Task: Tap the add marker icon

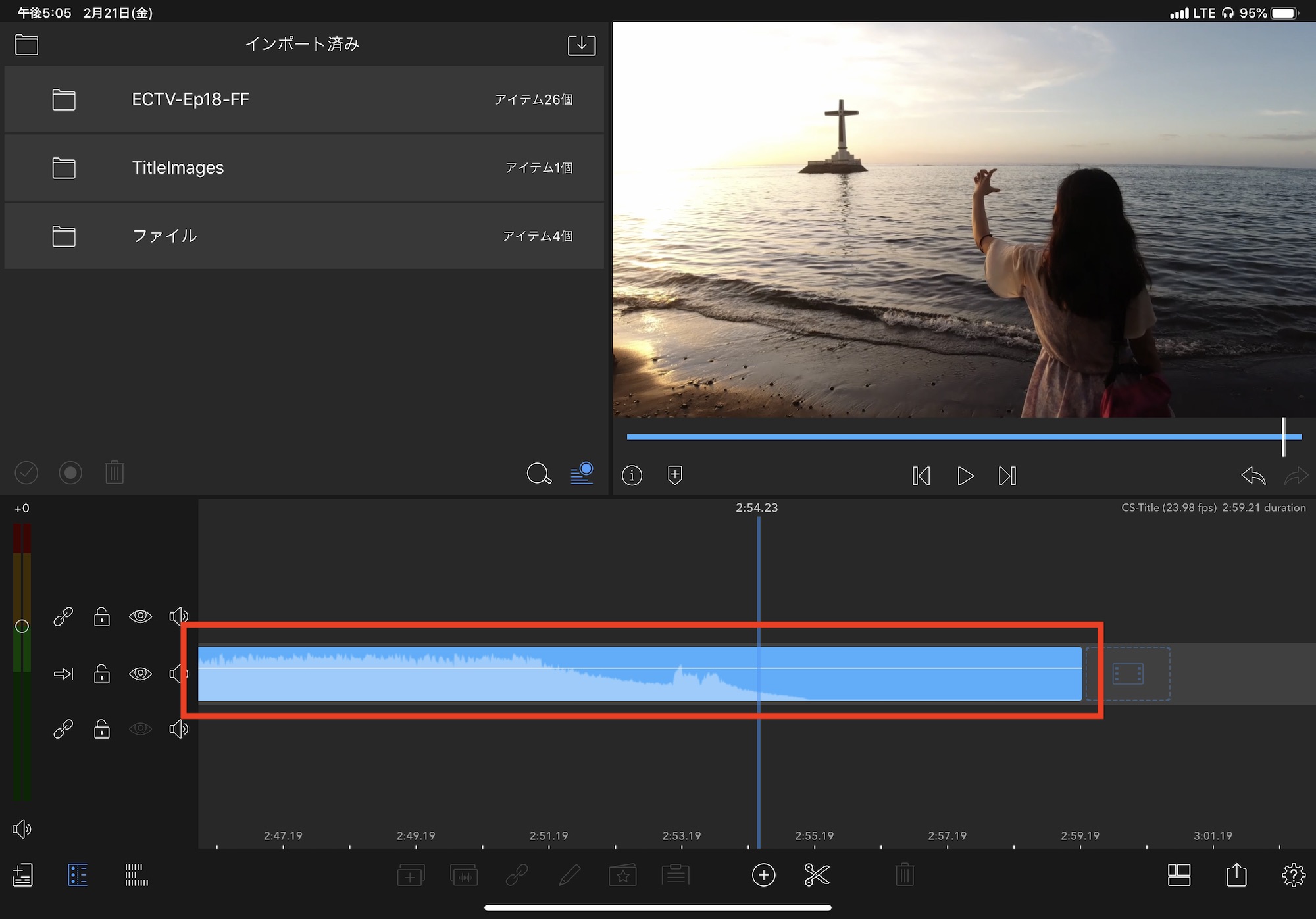Action: coord(674,475)
